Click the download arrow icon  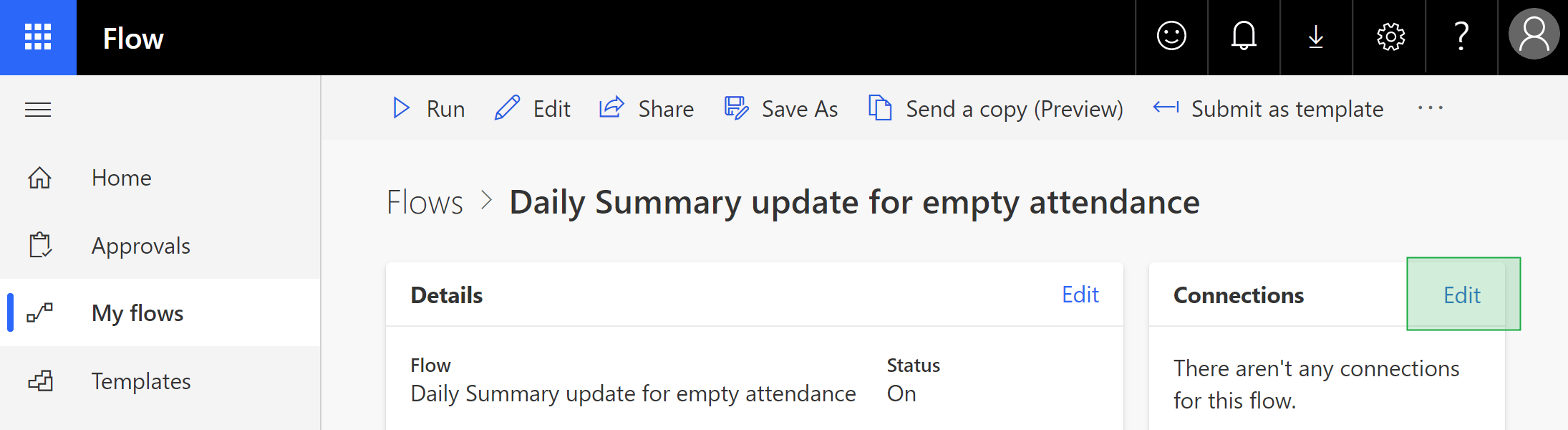click(1316, 37)
